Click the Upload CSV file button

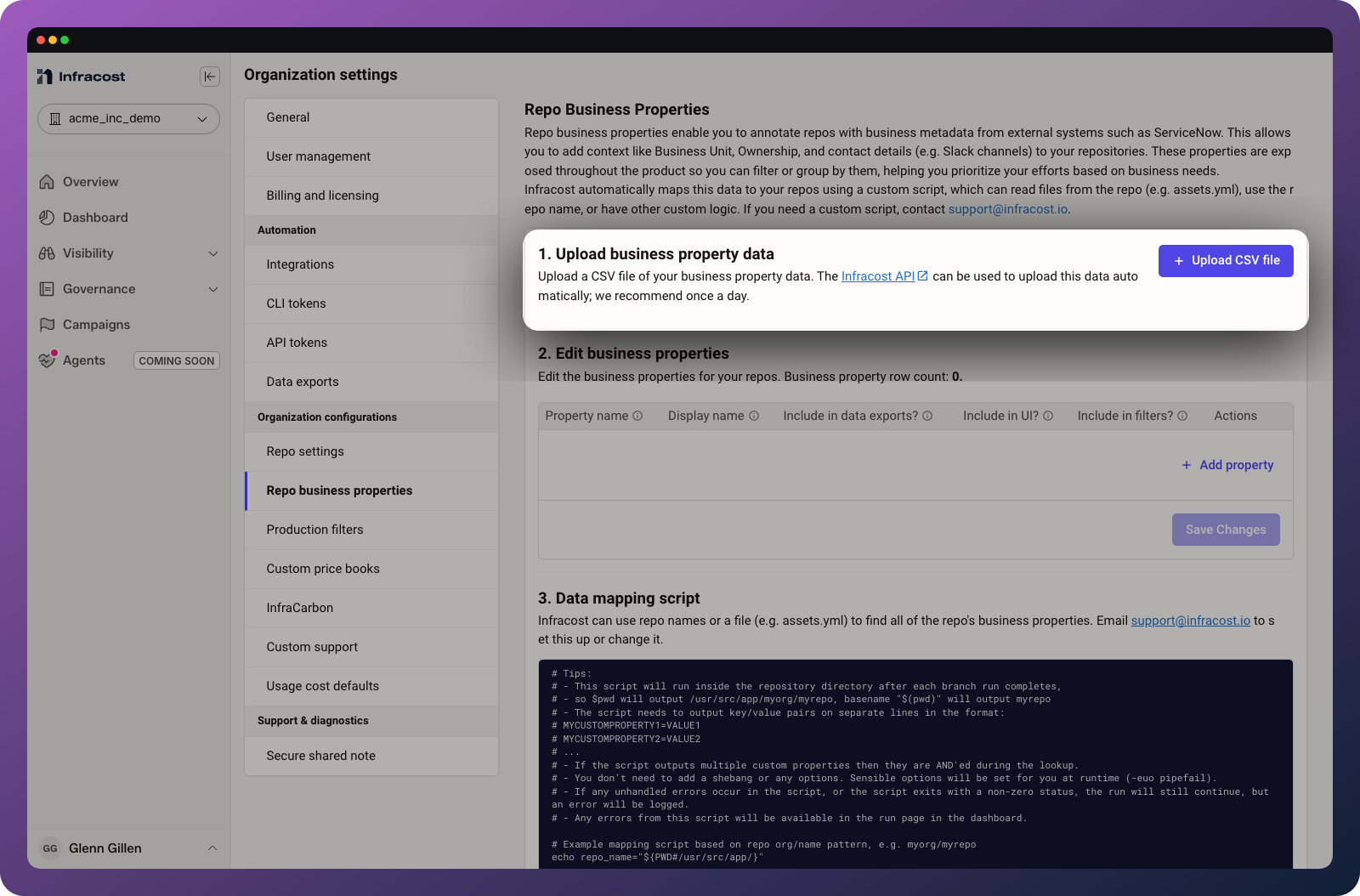coord(1226,261)
